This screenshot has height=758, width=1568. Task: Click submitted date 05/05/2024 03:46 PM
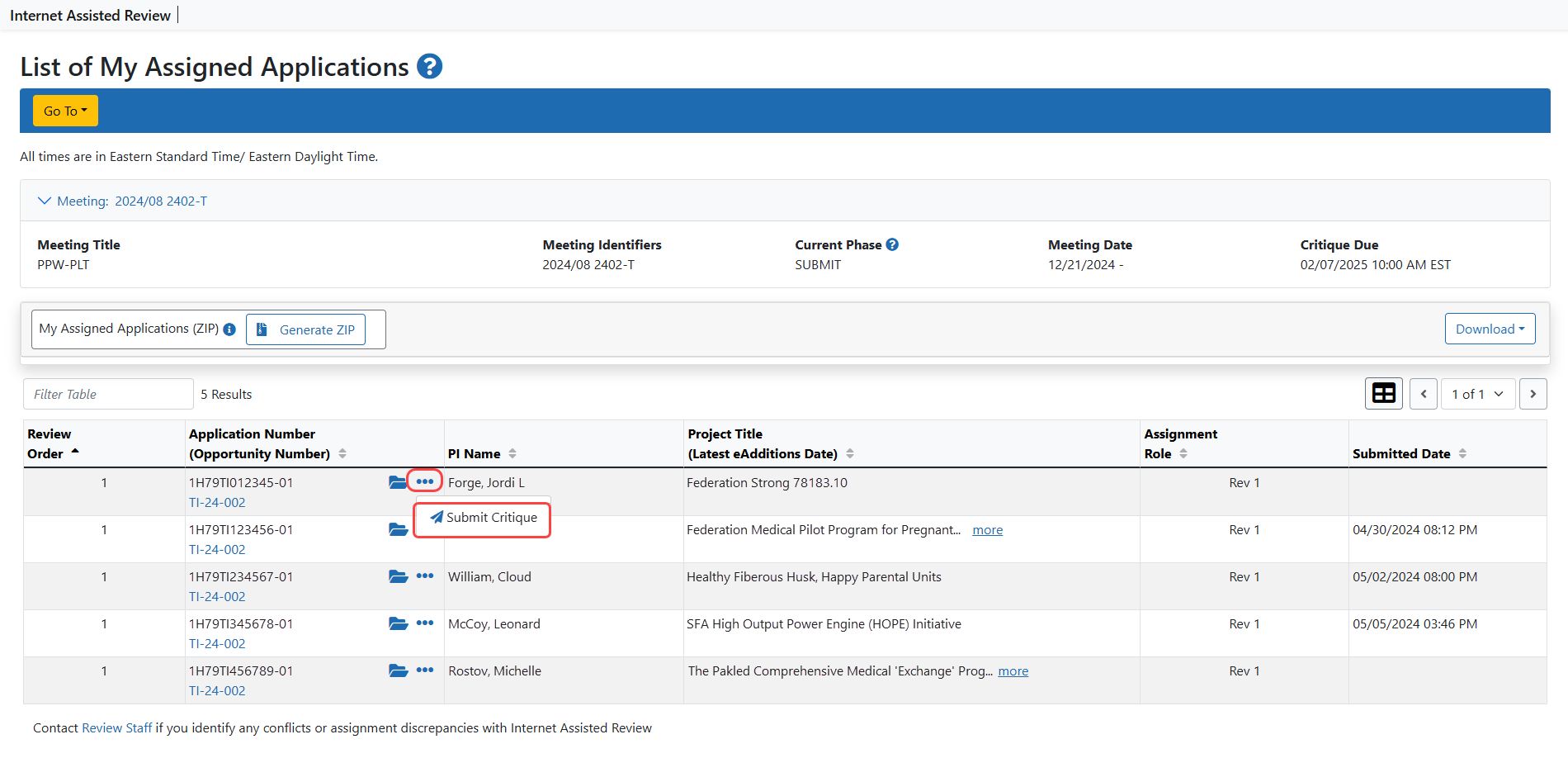(x=1415, y=623)
